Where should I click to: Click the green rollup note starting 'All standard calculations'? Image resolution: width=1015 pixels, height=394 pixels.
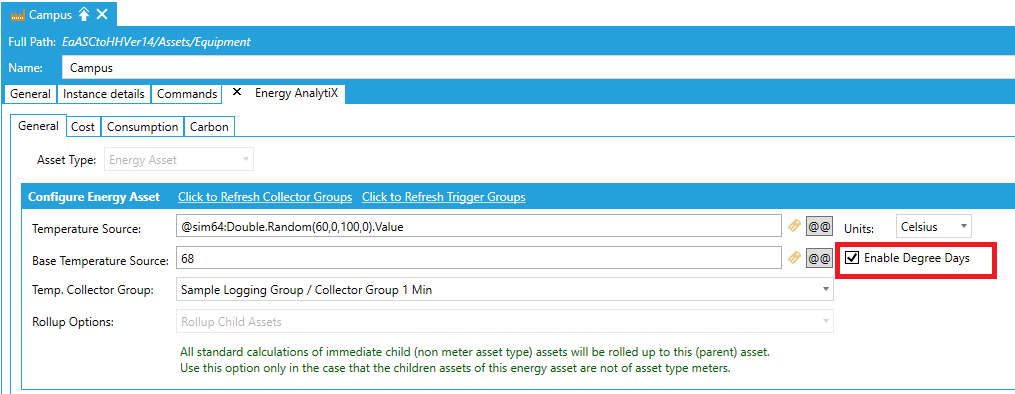(475, 361)
